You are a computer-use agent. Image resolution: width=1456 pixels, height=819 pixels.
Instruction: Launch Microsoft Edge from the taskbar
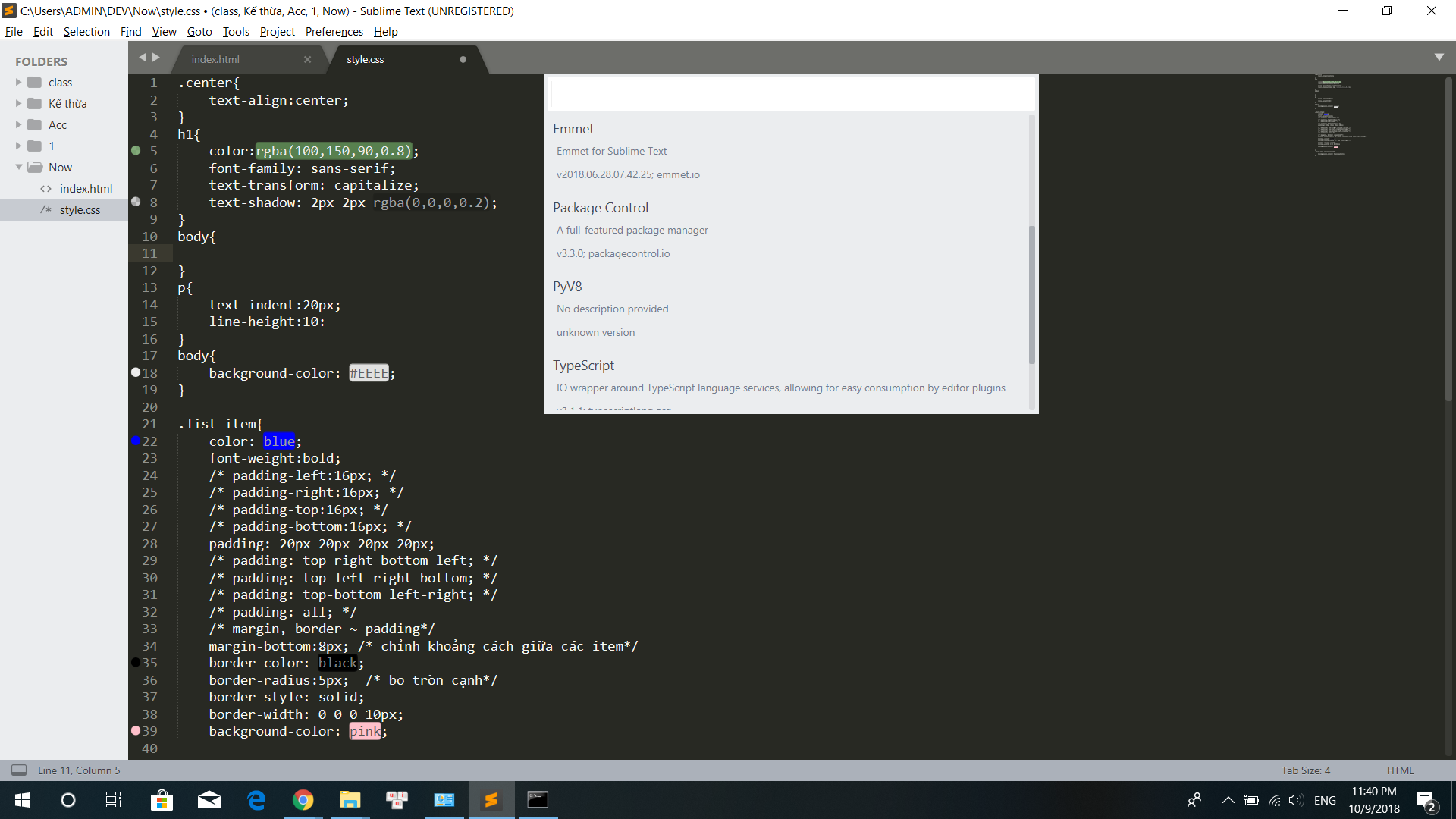coord(256,799)
